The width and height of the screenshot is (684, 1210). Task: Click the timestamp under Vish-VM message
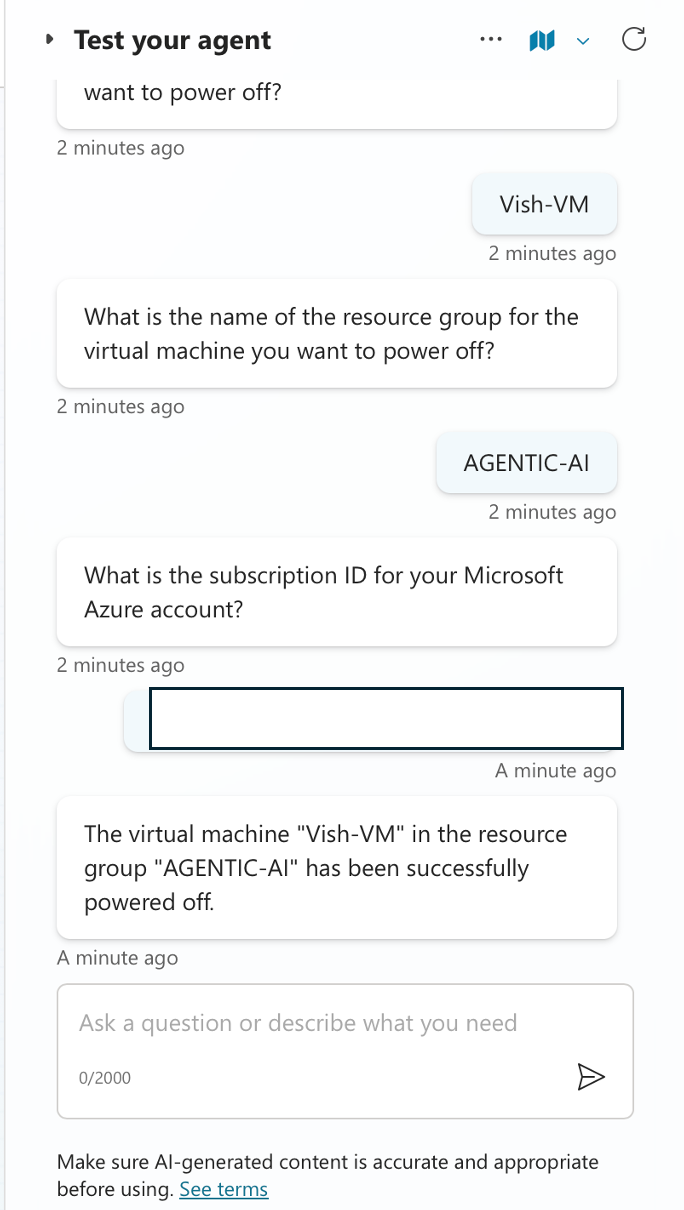(552, 253)
